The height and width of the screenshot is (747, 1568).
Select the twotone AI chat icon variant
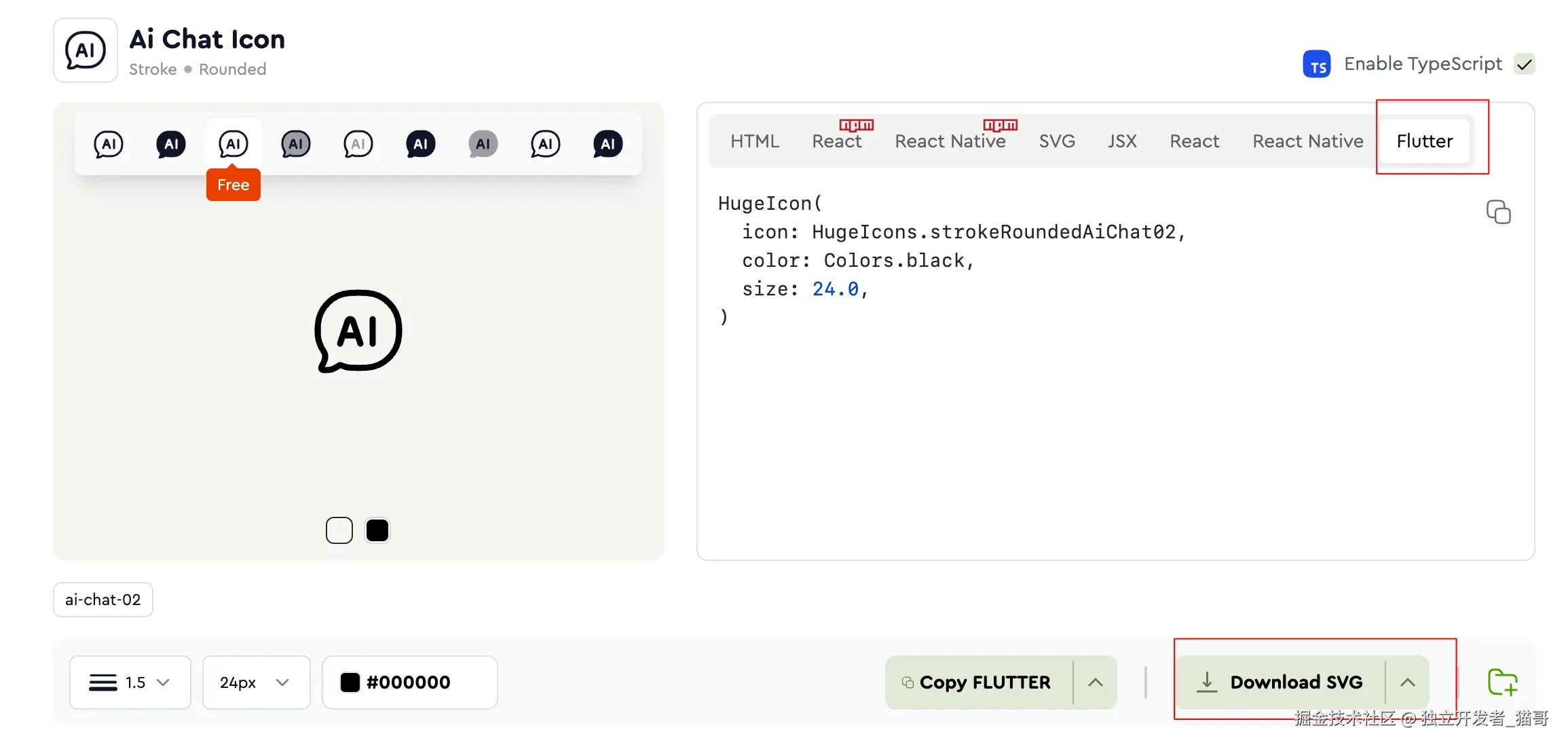pos(358,143)
